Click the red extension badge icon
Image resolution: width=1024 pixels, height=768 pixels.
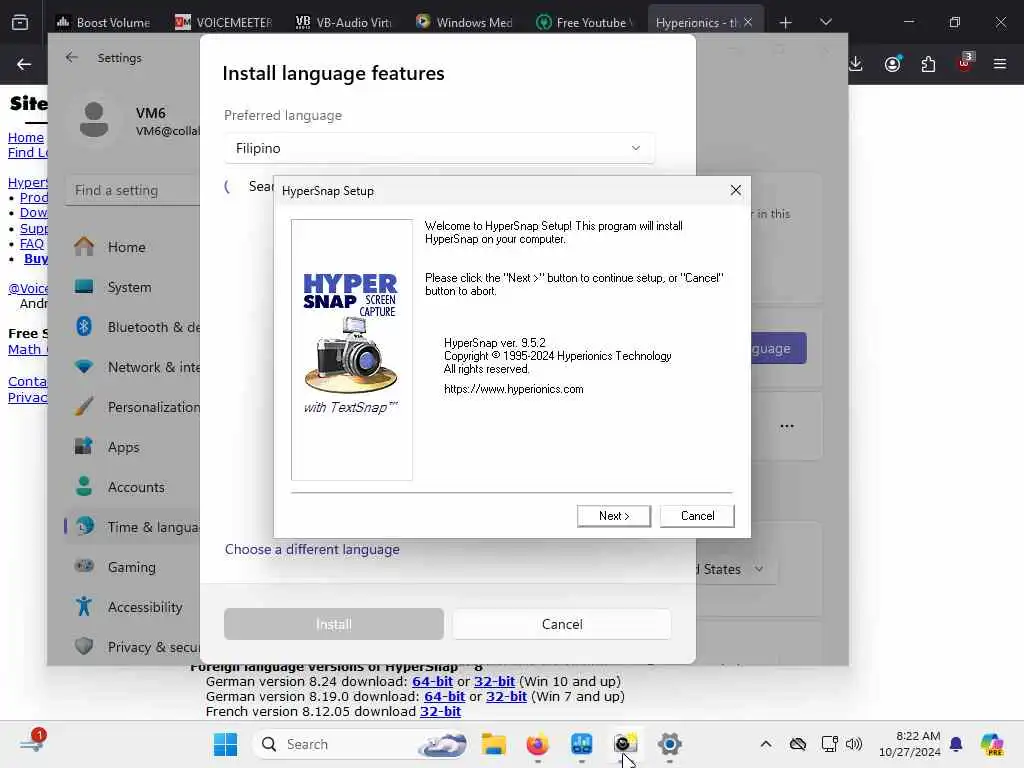(965, 63)
